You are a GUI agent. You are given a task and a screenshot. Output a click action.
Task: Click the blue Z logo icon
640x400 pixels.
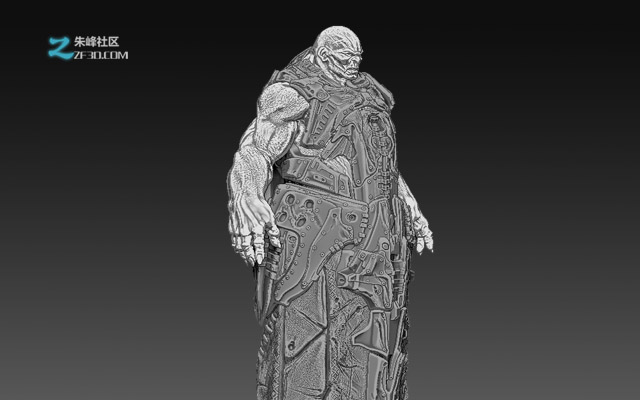click(x=60, y=48)
